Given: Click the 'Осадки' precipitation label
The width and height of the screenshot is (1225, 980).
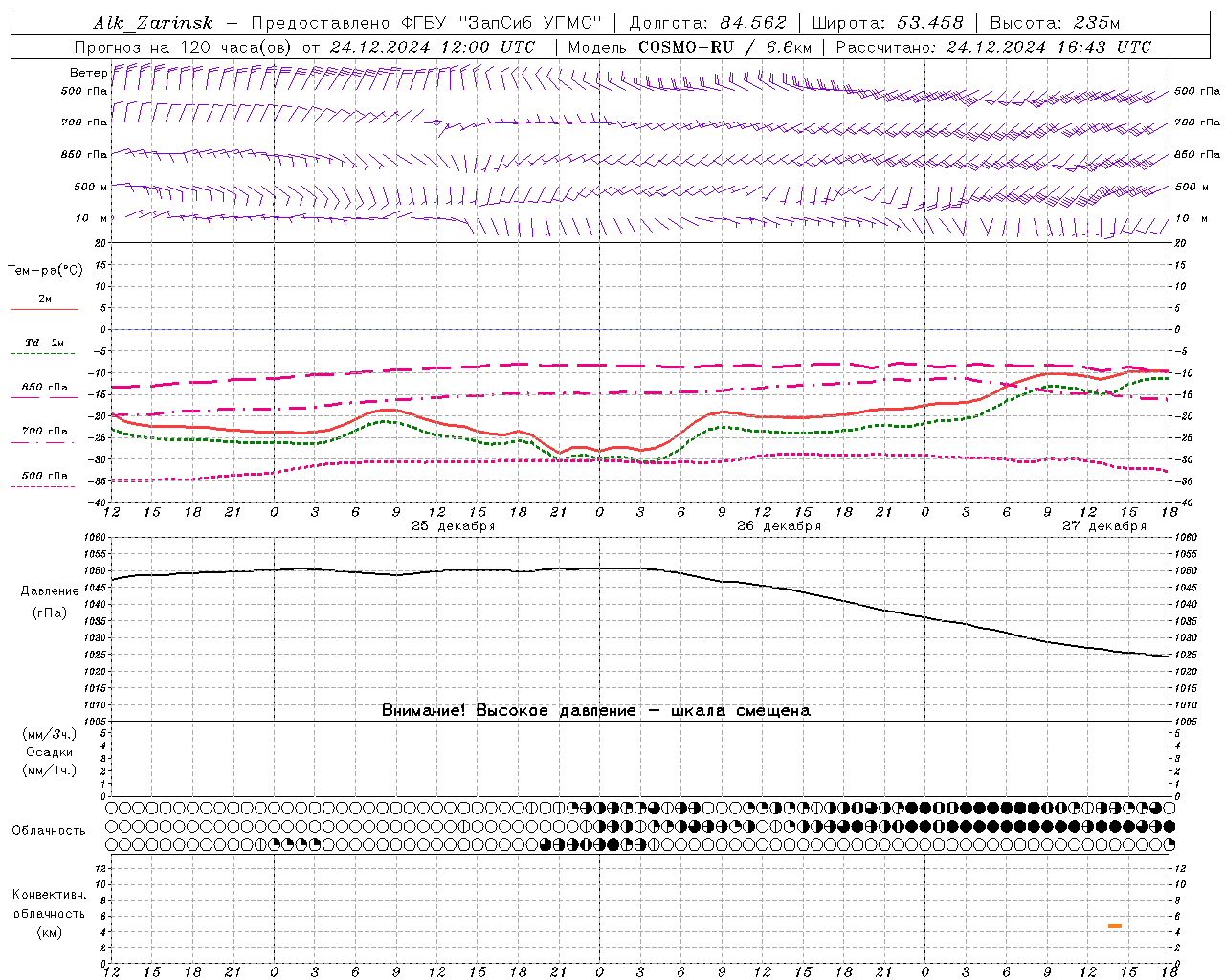Looking at the screenshot, I should pyautogui.click(x=49, y=752).
